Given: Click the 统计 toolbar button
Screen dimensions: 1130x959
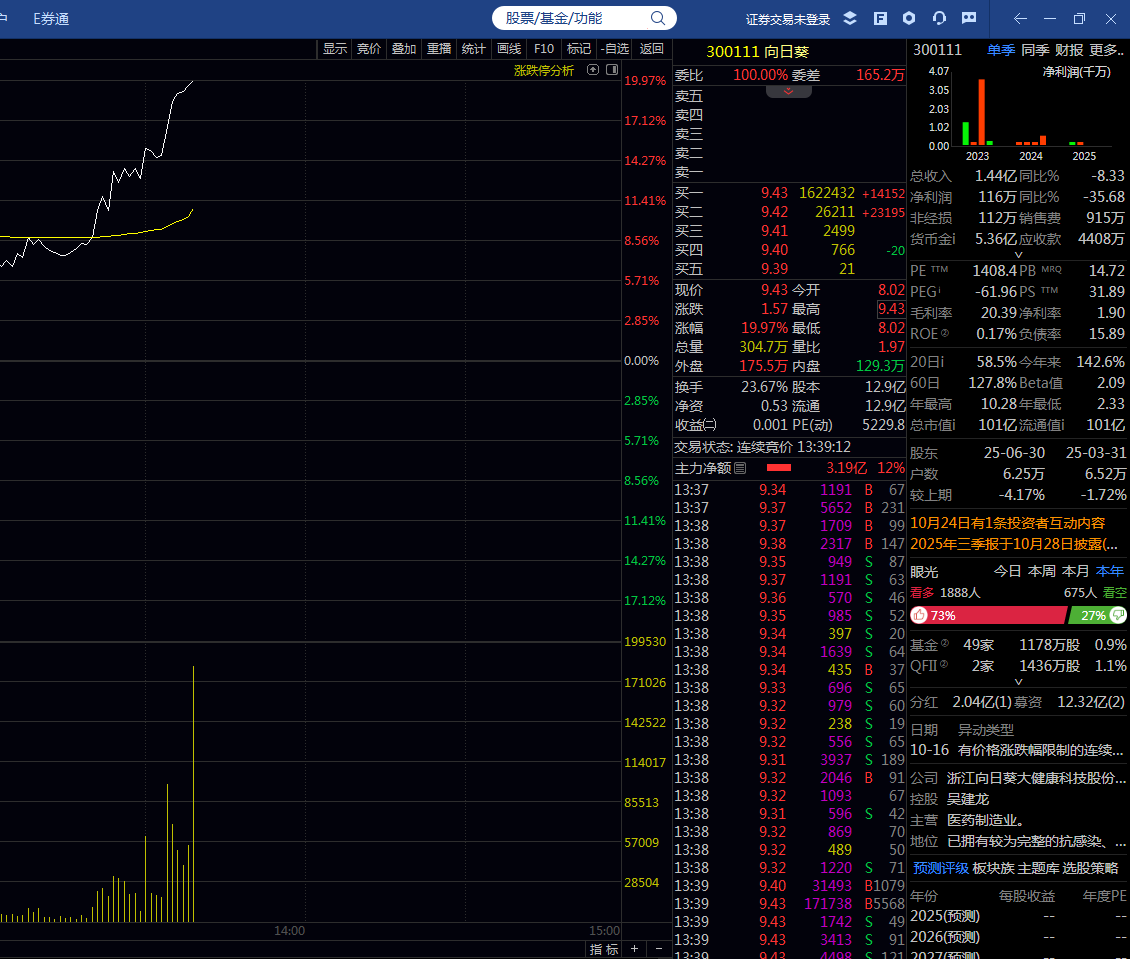Looking at the screenshot, I should tap(473, 48).
